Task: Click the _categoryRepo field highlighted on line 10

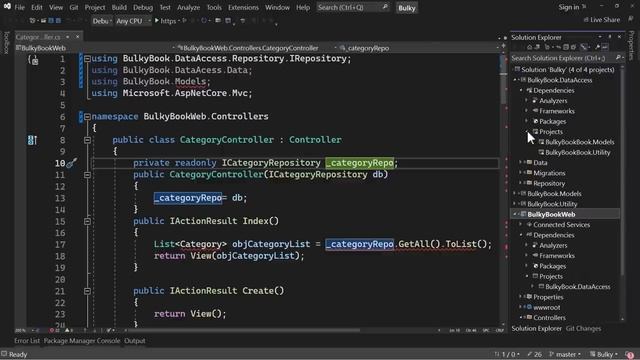Action: (x=360, y=163)
